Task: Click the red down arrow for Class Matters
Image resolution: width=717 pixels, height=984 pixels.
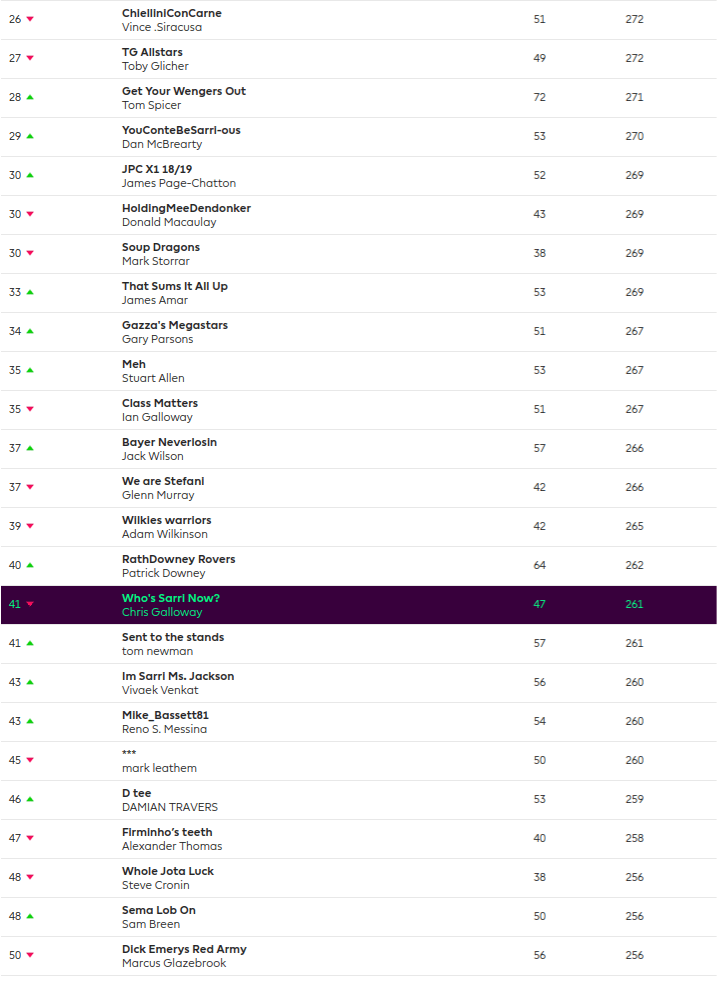Action: tap(30, 409)
